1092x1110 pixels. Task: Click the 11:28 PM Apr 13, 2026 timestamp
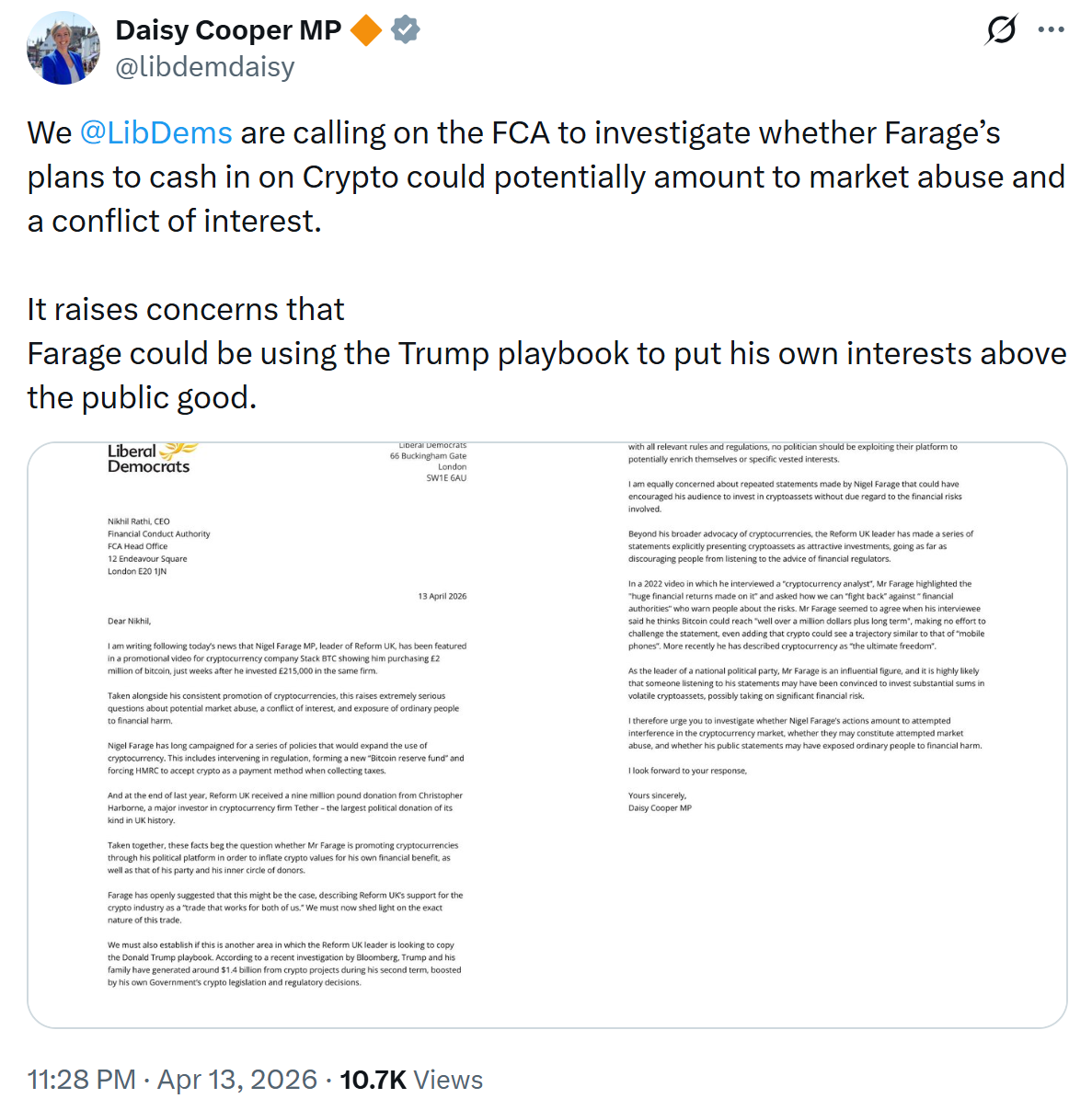[x=172, y=1080]
